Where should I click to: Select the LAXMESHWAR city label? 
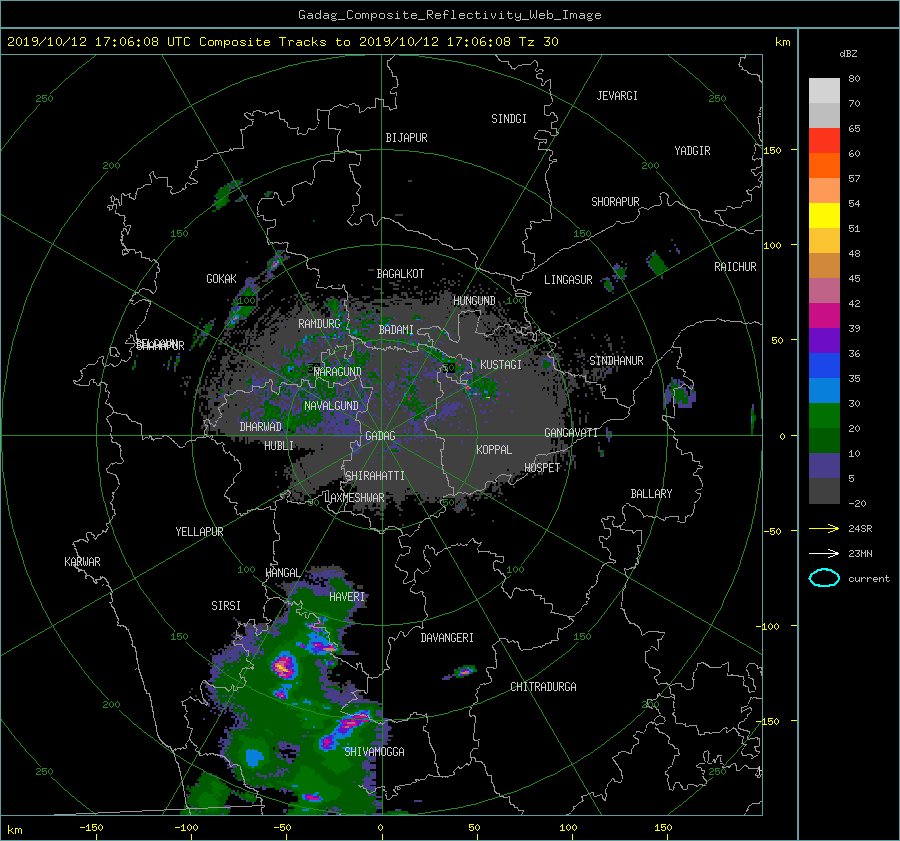354,498
